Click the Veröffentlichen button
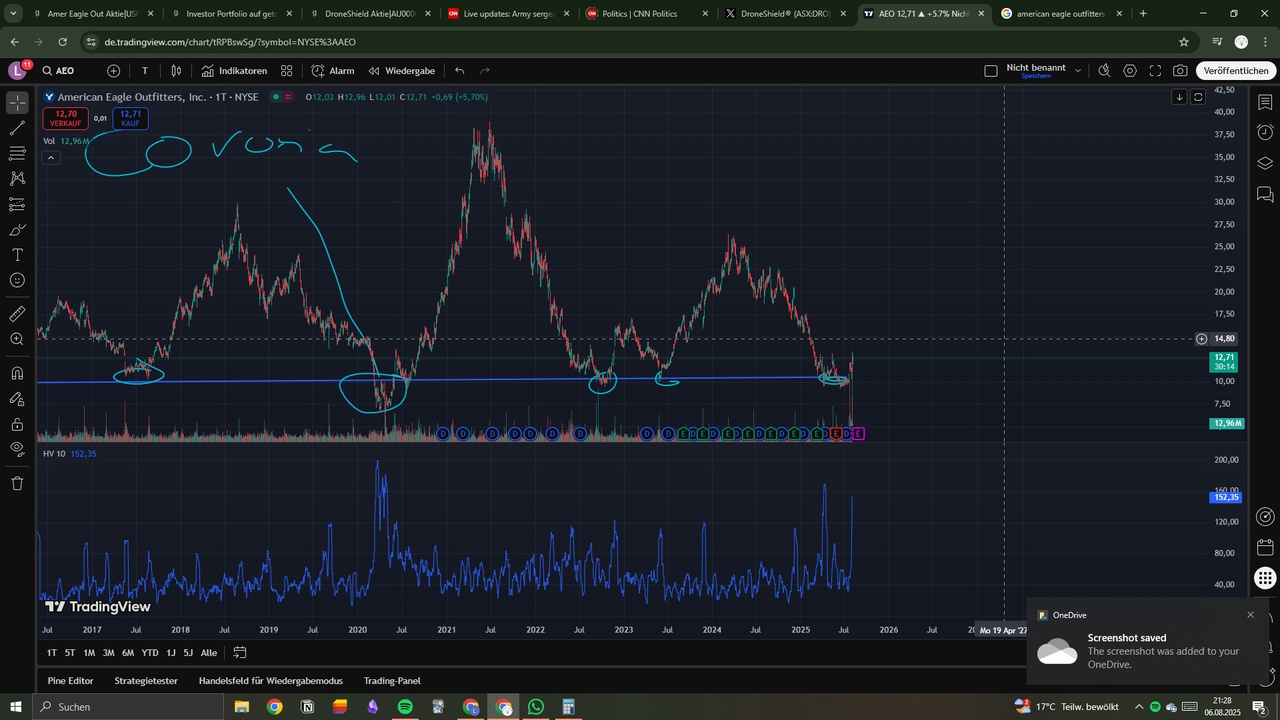Image resolution: width=1280 pixels, height=720 pixels. click(1236, 71)
